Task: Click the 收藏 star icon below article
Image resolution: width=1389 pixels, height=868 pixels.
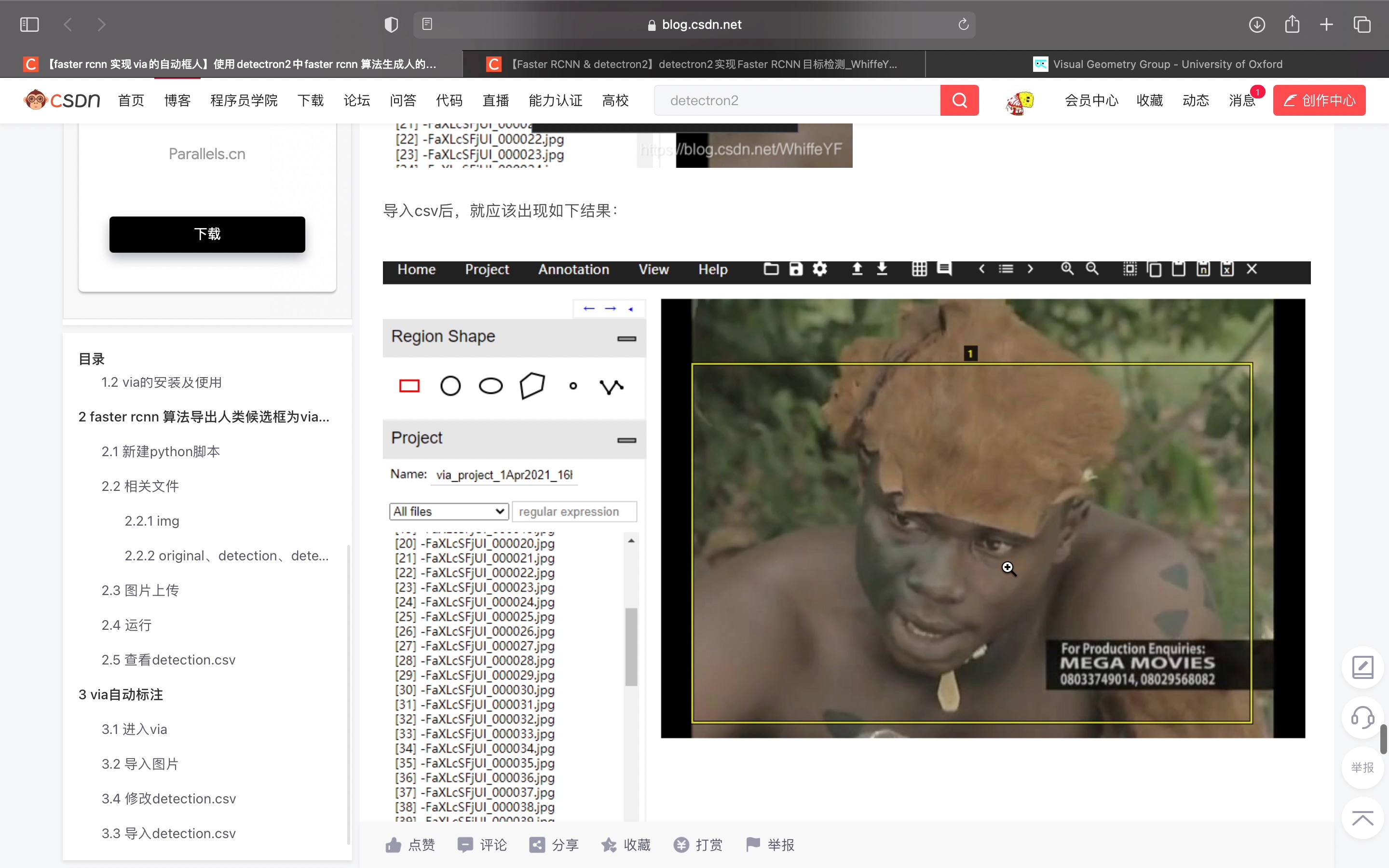Action: pyautogui.click(x=609, y=844)
